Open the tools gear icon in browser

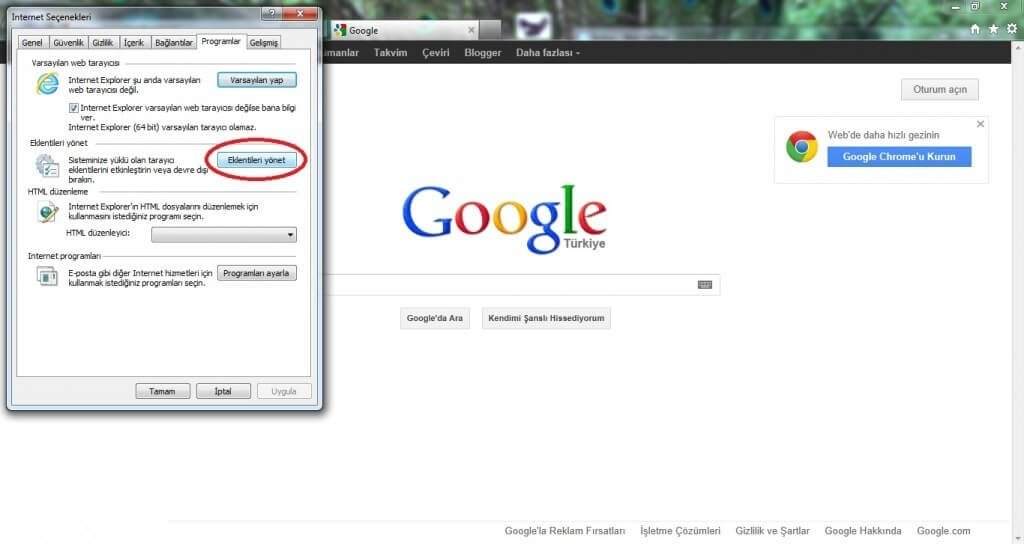click(1012, 29)
